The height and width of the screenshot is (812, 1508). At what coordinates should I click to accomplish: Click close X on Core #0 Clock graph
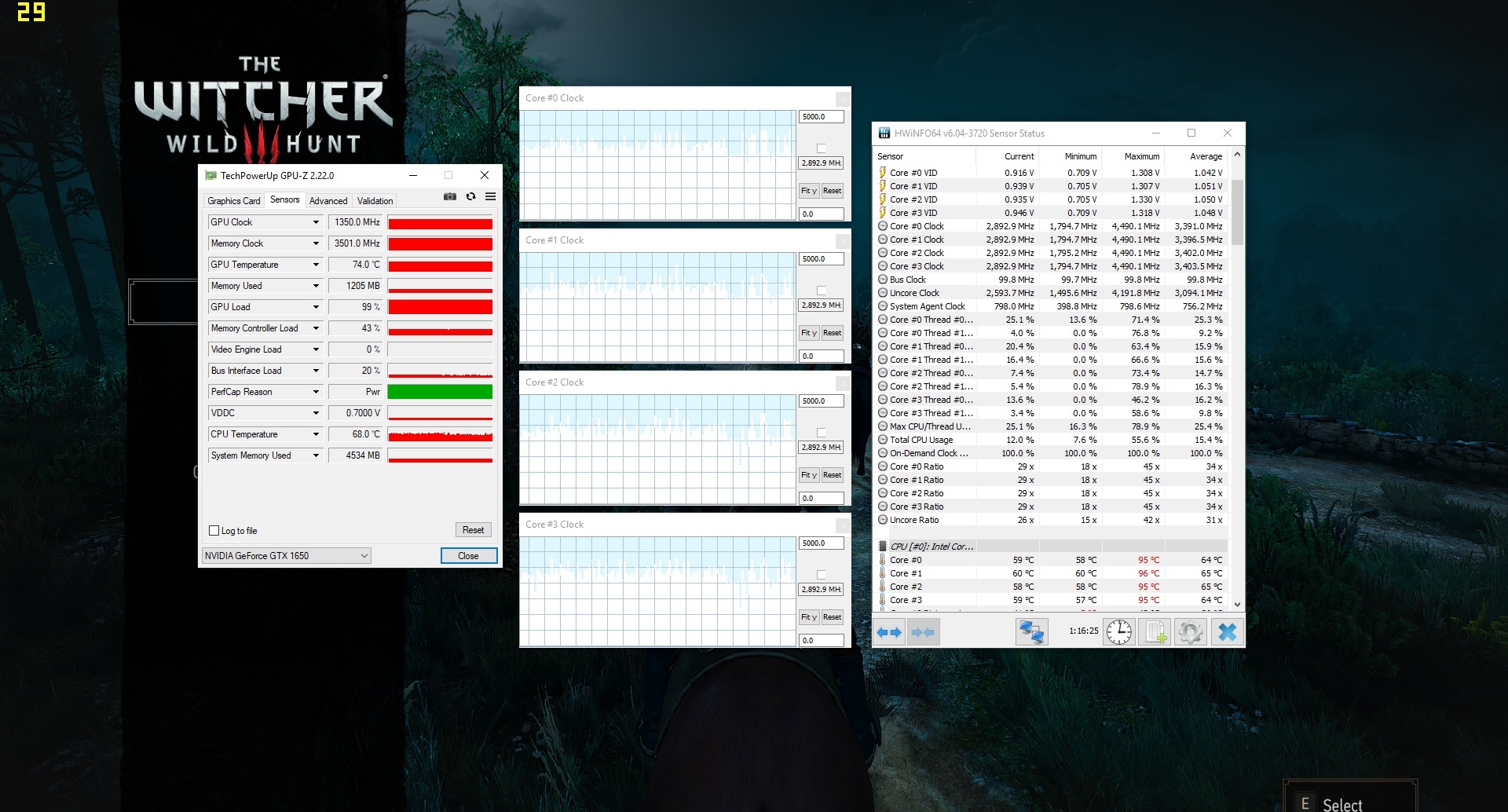[843, 98]
